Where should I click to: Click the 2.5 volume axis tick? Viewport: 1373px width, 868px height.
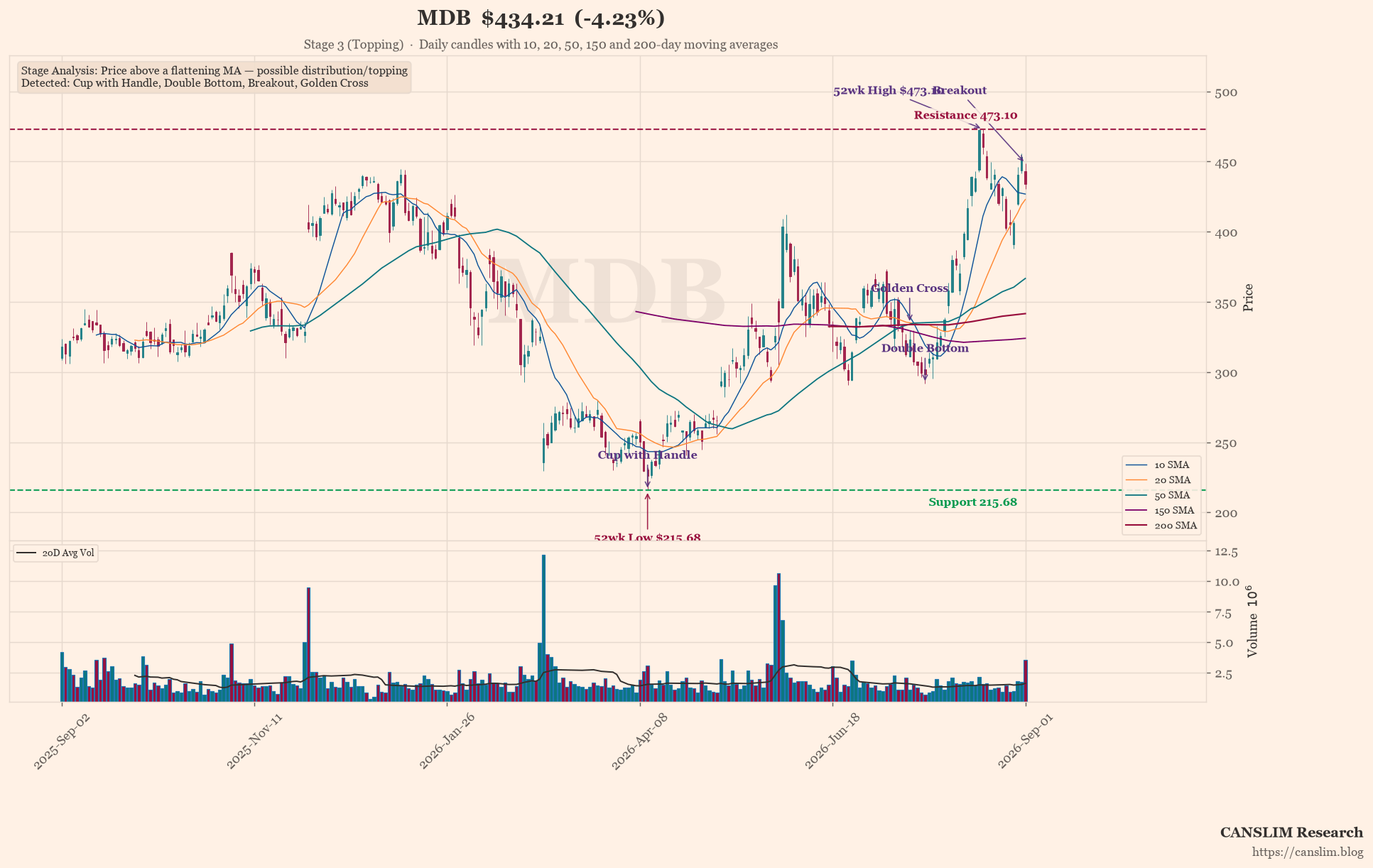[1224, 673]
